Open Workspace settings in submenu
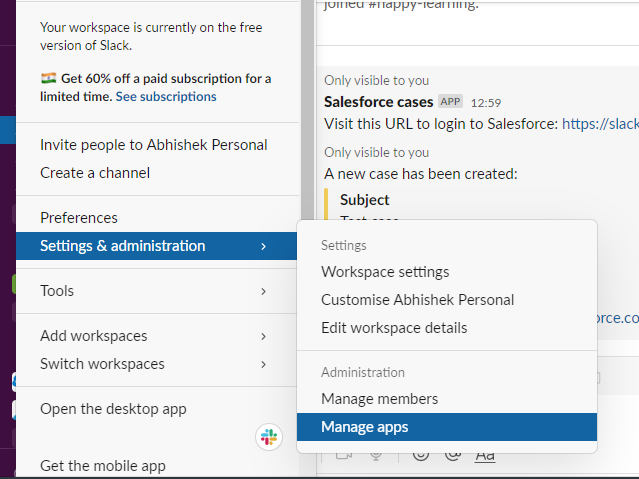Image resolution: width=639 pixels, height=479 pixels. [447, 272]
